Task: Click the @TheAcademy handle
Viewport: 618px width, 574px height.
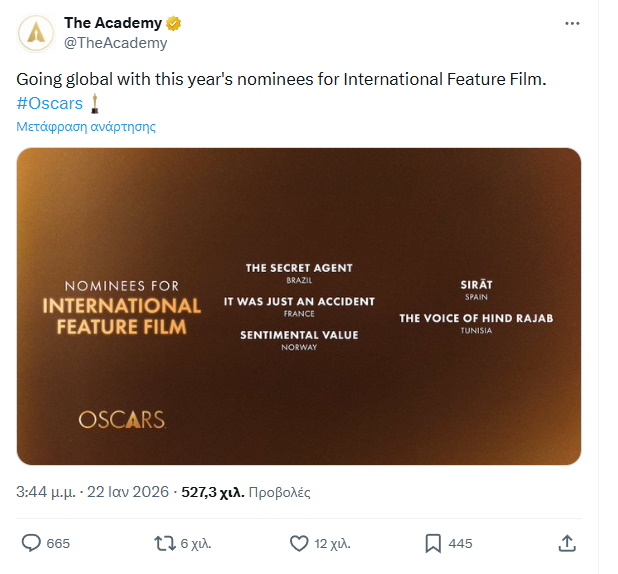Action: pos(116,43)
